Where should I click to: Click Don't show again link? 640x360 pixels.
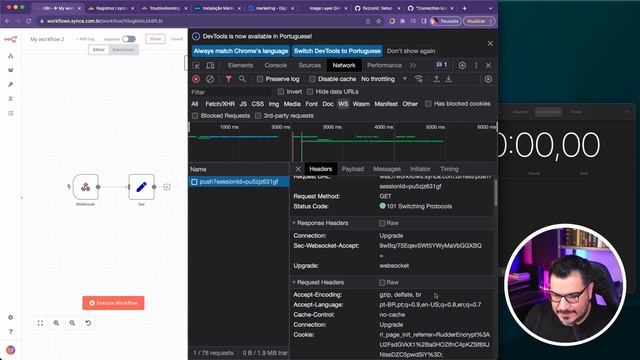coord(411,51)
